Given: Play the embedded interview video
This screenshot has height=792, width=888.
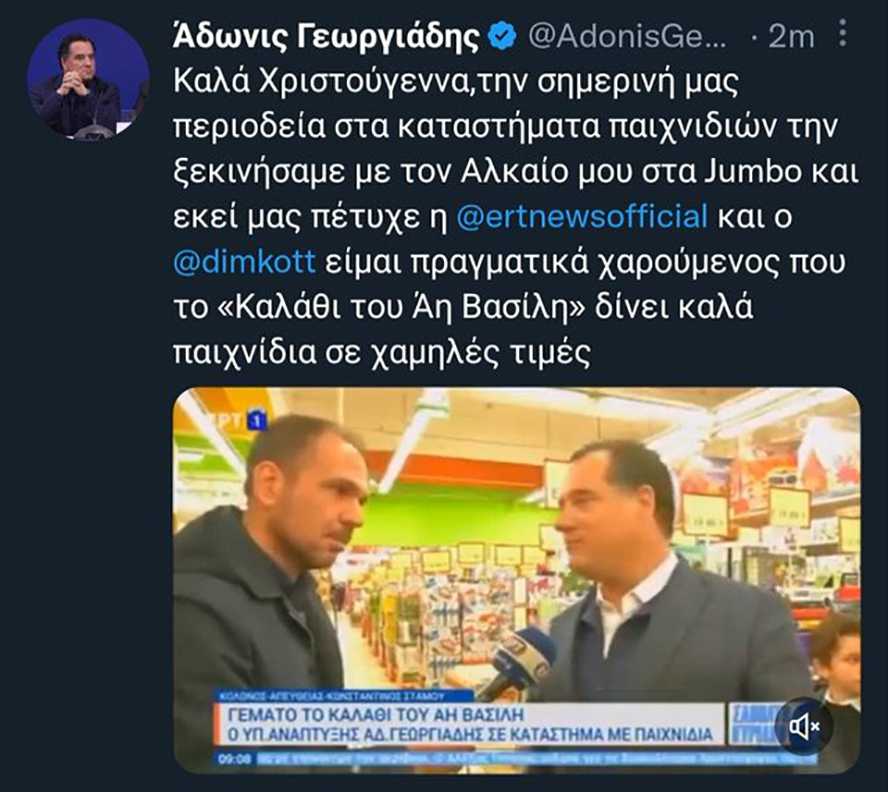Looking at the screenshot, I should 516,580.
